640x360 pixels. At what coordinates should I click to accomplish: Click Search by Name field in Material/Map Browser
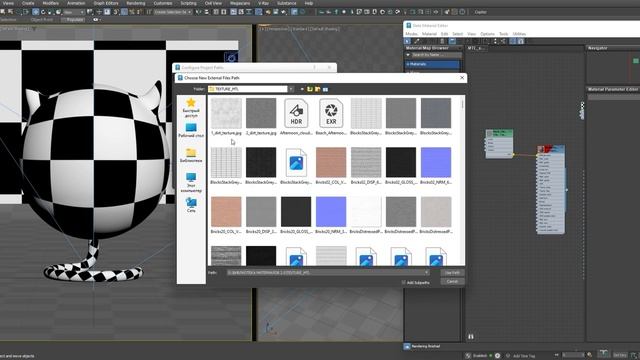click(436, 55)
